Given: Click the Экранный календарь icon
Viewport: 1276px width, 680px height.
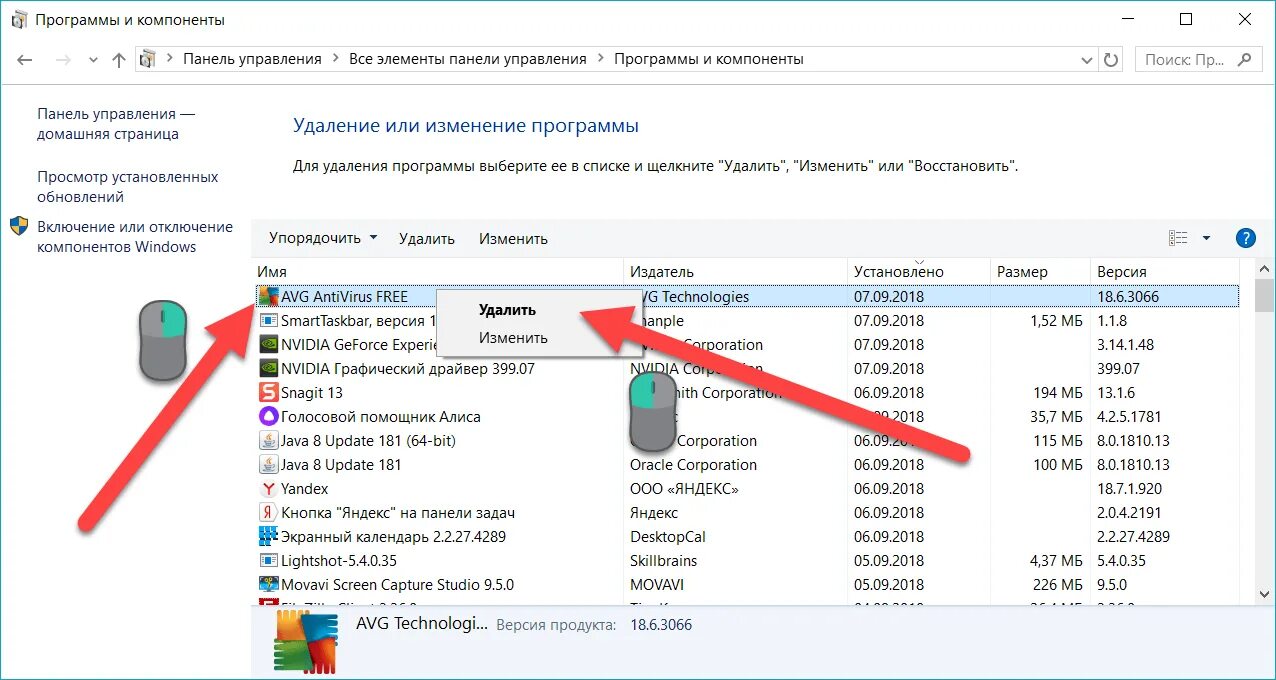Looking at the screenshot, I should pos(268,536).
